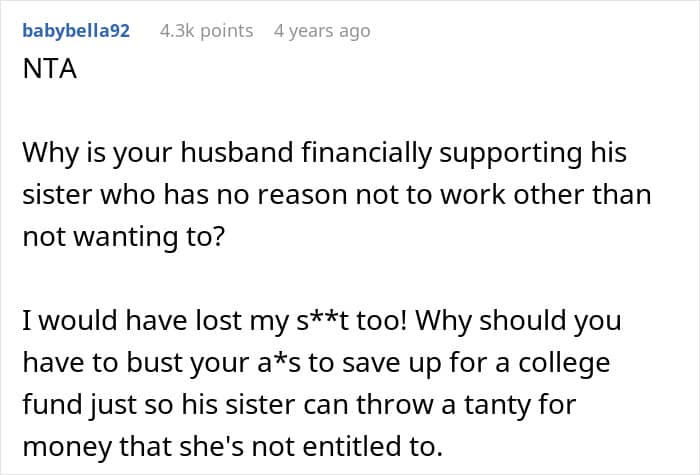The width and height of the screenshot is (700, 475).
Task: Open the "4 years ago" timestamp permalink
Action: pos(322,31)
